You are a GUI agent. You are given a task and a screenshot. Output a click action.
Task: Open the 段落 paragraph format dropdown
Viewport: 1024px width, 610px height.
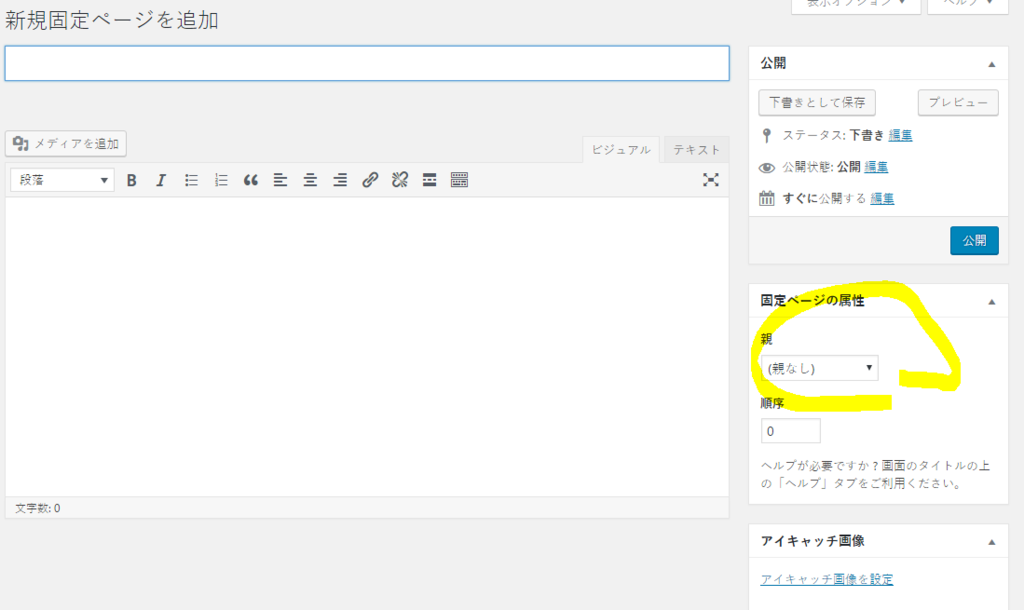[62, 180]
